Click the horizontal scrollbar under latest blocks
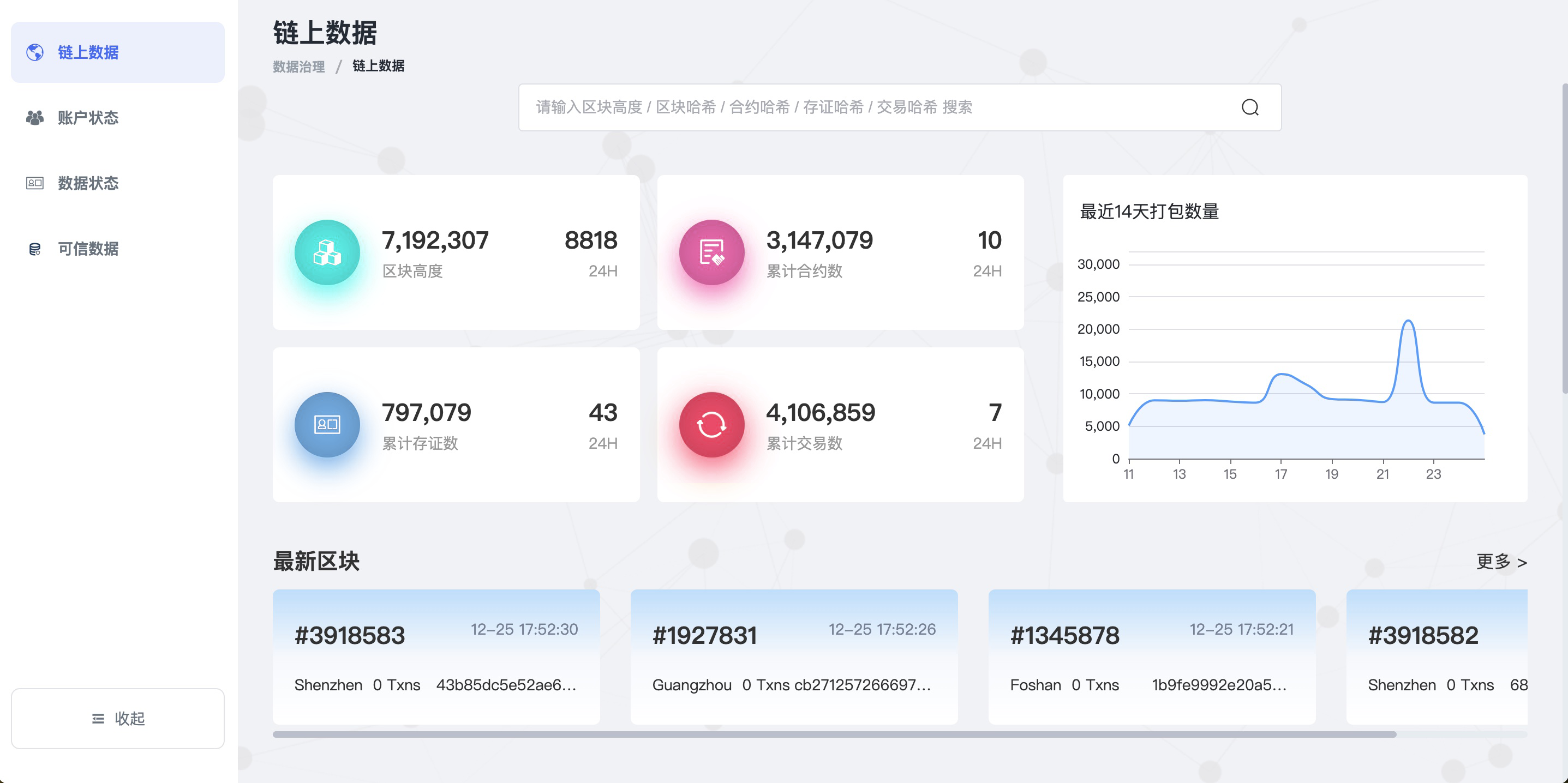This screenshot has height=783, width=1568. [x=834, y=734]
